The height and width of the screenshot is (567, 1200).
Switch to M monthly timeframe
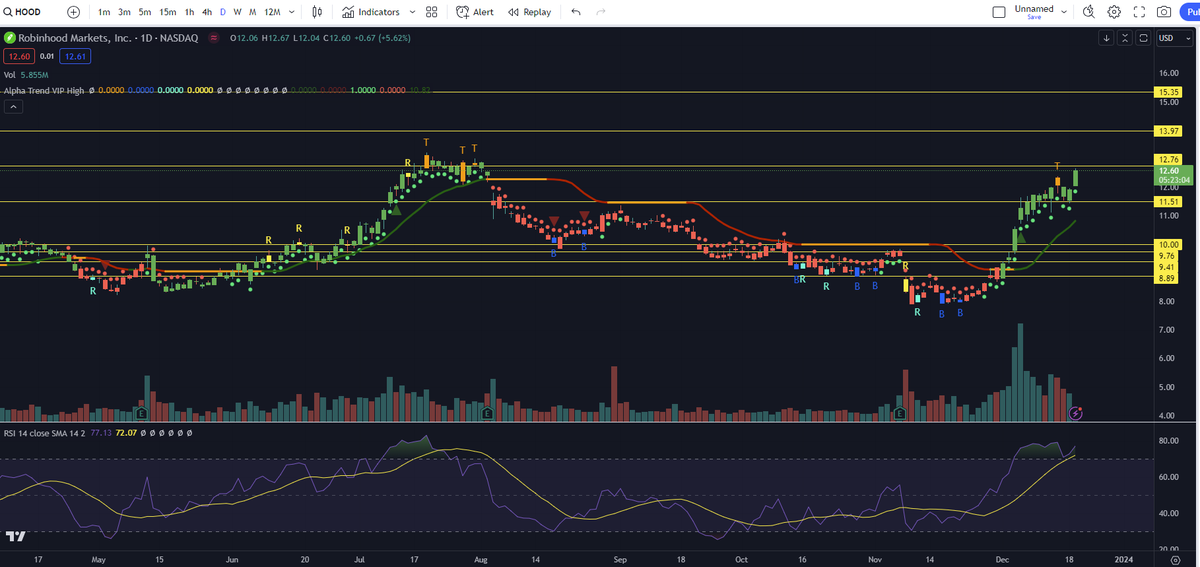point(252,12)
